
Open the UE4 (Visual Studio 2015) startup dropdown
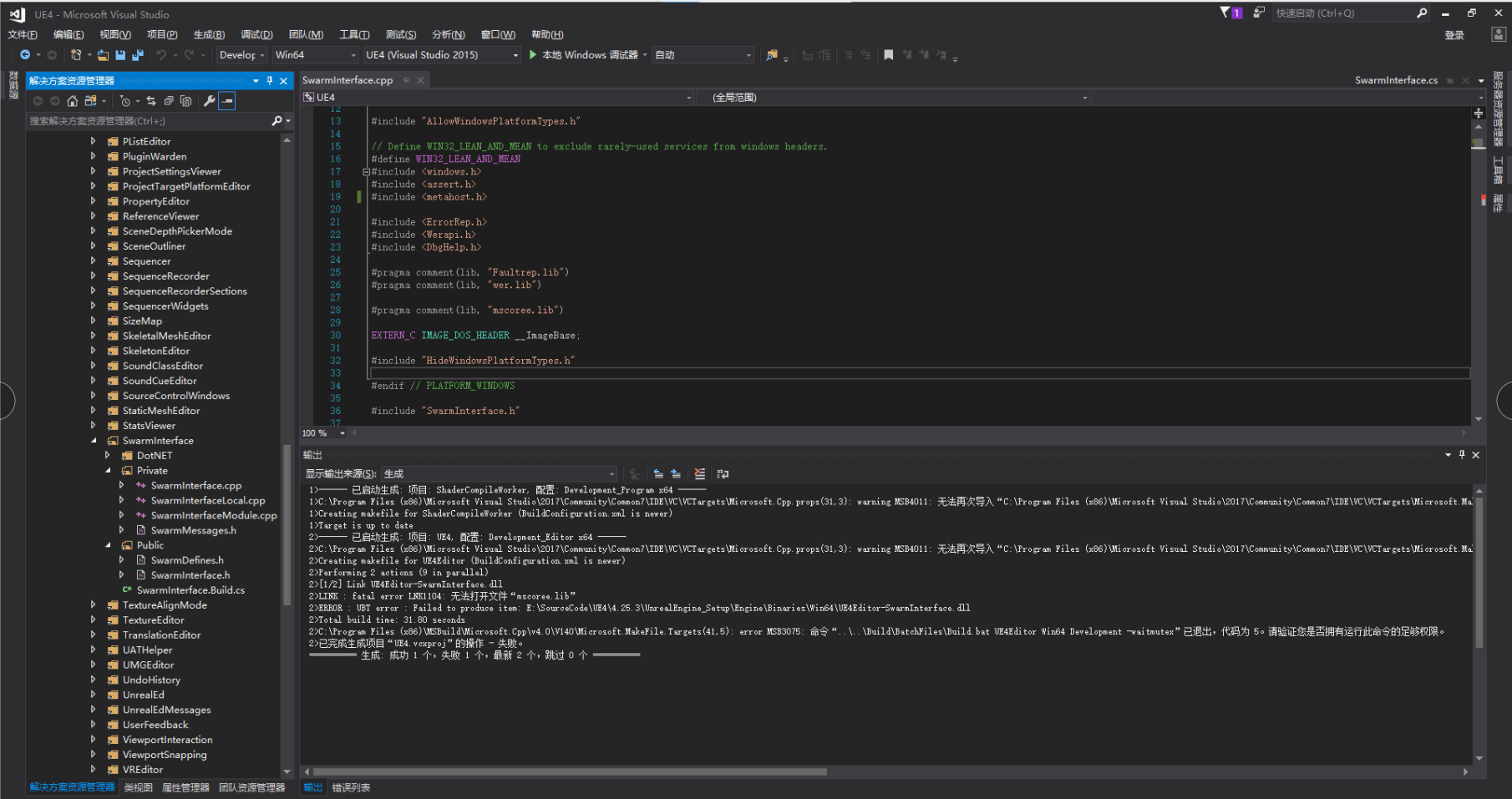point(442,55)
